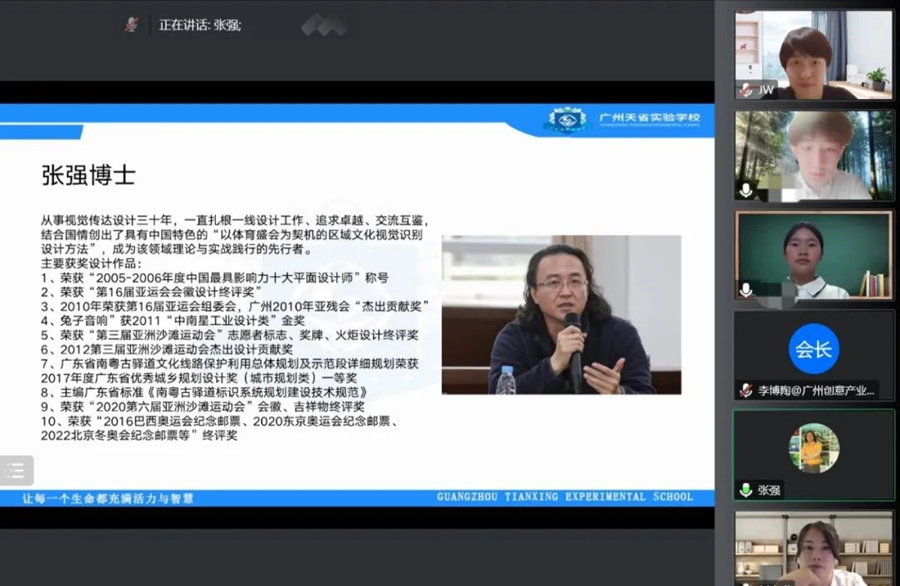Click the floating annotation list icon at bottom left
This screenshot has height=586, width=900.
click(x=16, y=470)
